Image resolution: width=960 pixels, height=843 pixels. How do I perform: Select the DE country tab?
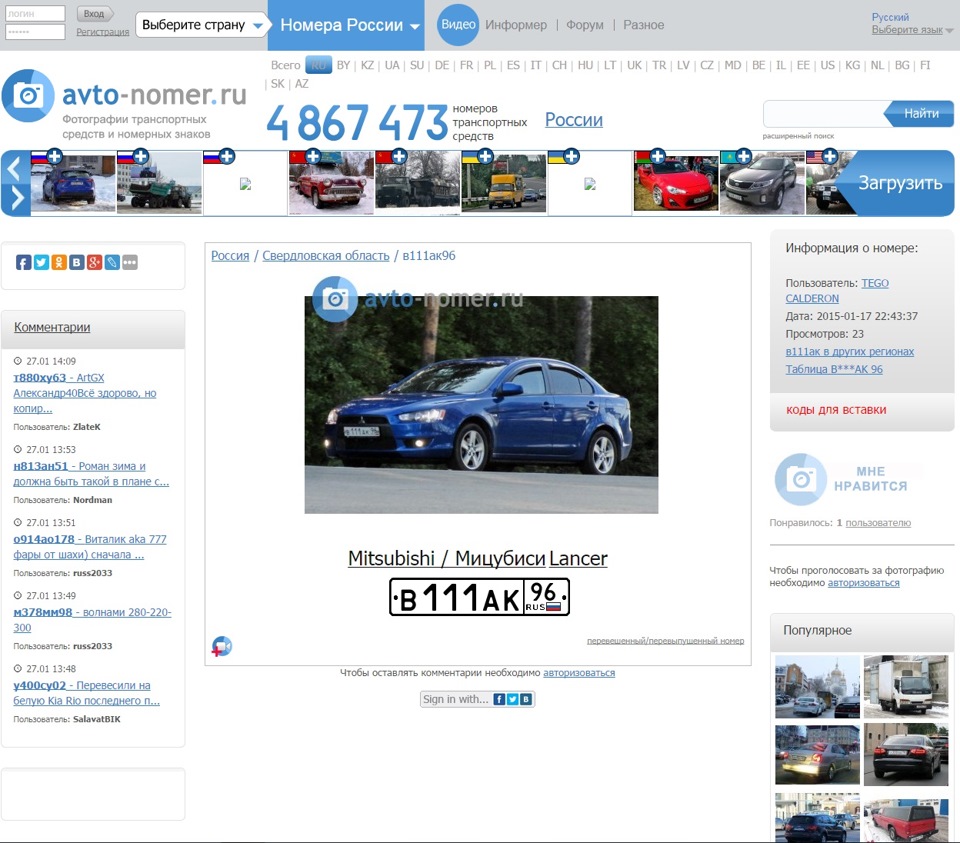tap(442, 66)
